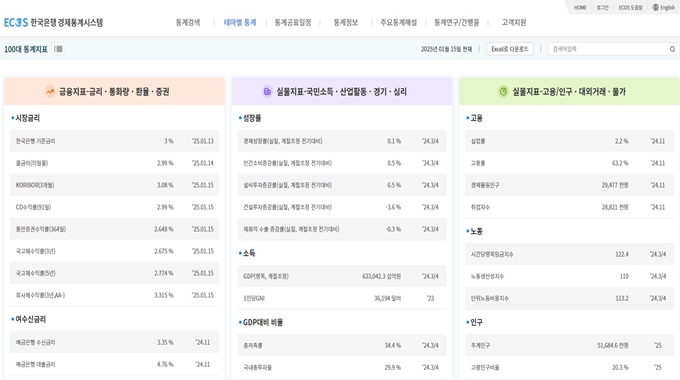Screen dimensions: 680x380
Task: Click the GDP대비 비율 section heading
Action: click(x=263, y=322)
